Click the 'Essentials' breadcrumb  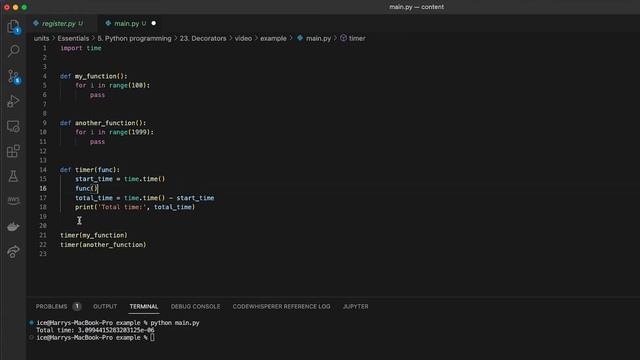click(73, 38)
